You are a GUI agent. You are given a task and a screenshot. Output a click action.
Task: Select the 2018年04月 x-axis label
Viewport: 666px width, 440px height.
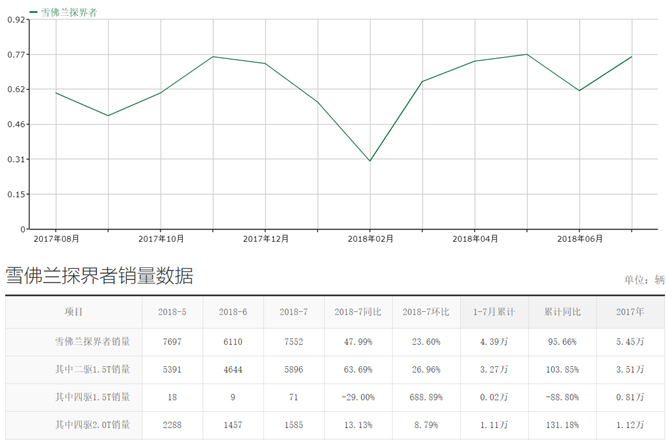point(475,239)
